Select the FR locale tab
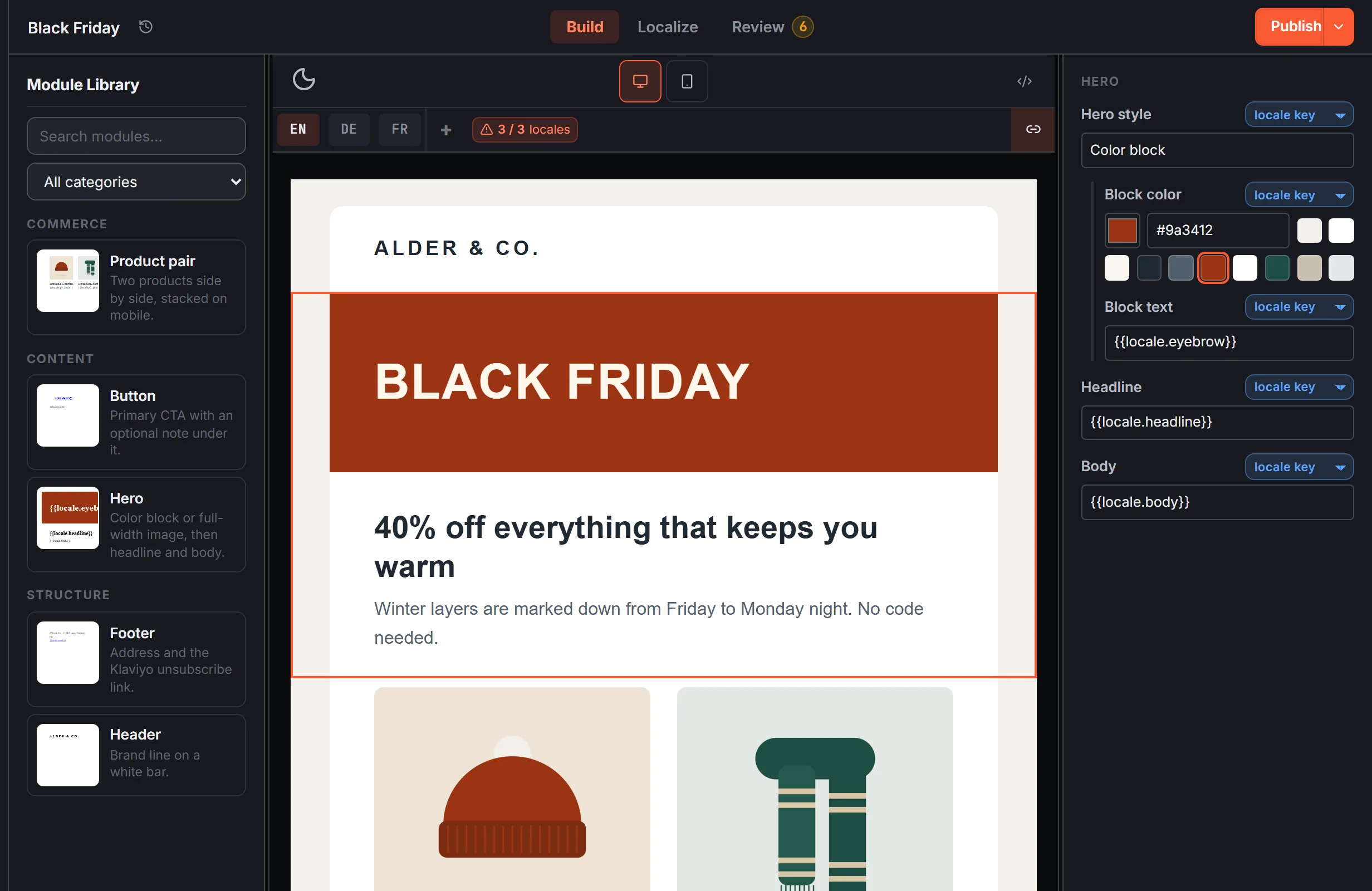Screen dimensions: 1372x891 pyautogui.click(x=399, y=129)
